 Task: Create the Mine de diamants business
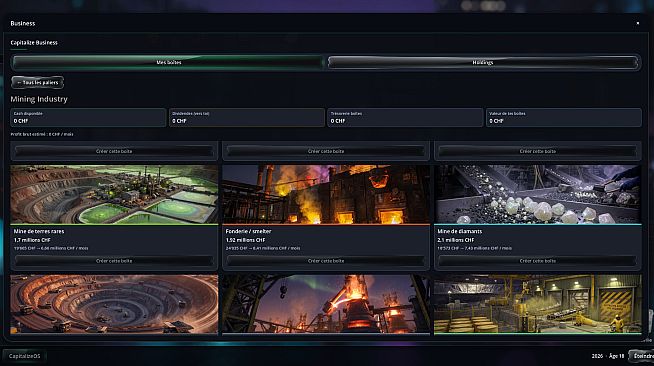click(x=538, y=261)
